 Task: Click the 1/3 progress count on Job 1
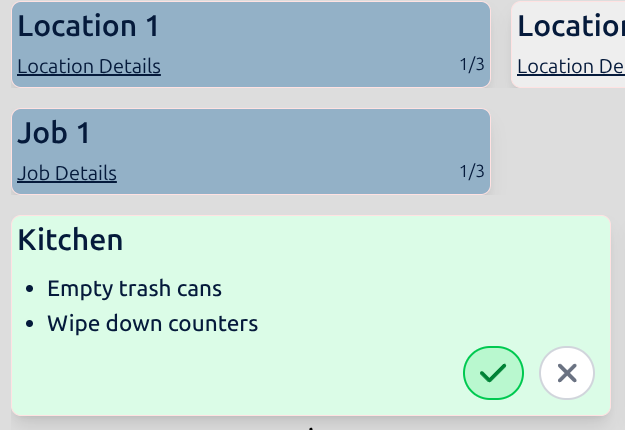472,171
